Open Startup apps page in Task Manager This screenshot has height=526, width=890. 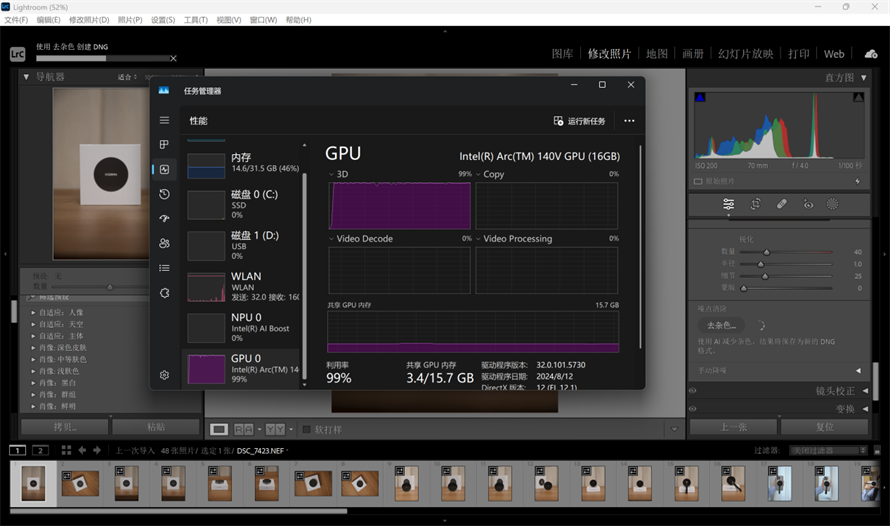pyautogui.click(x=164, y=218)
